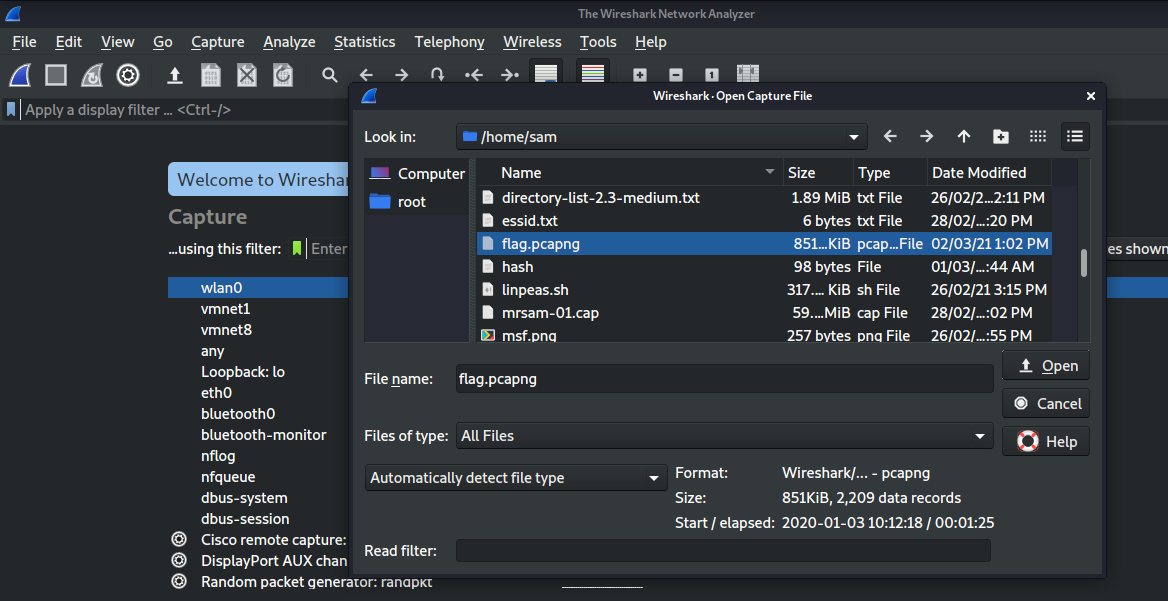Go to next packet arrow in main toolbar

pos(402,74)
